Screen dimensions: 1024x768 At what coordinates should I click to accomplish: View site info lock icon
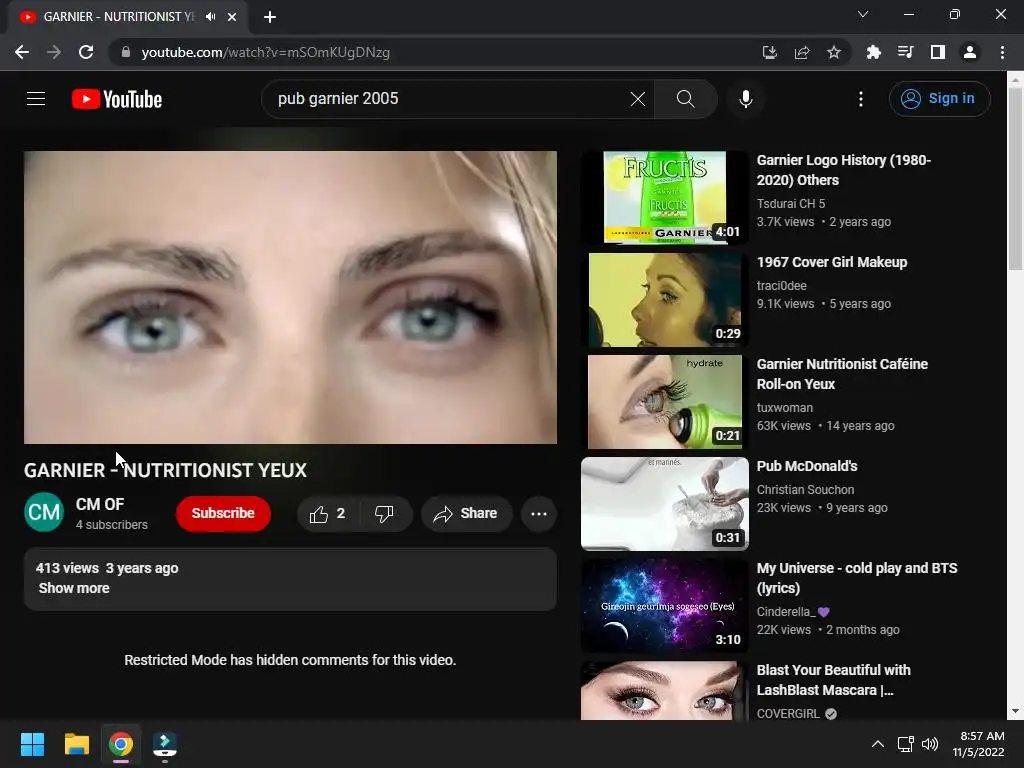tap(126, 52)
